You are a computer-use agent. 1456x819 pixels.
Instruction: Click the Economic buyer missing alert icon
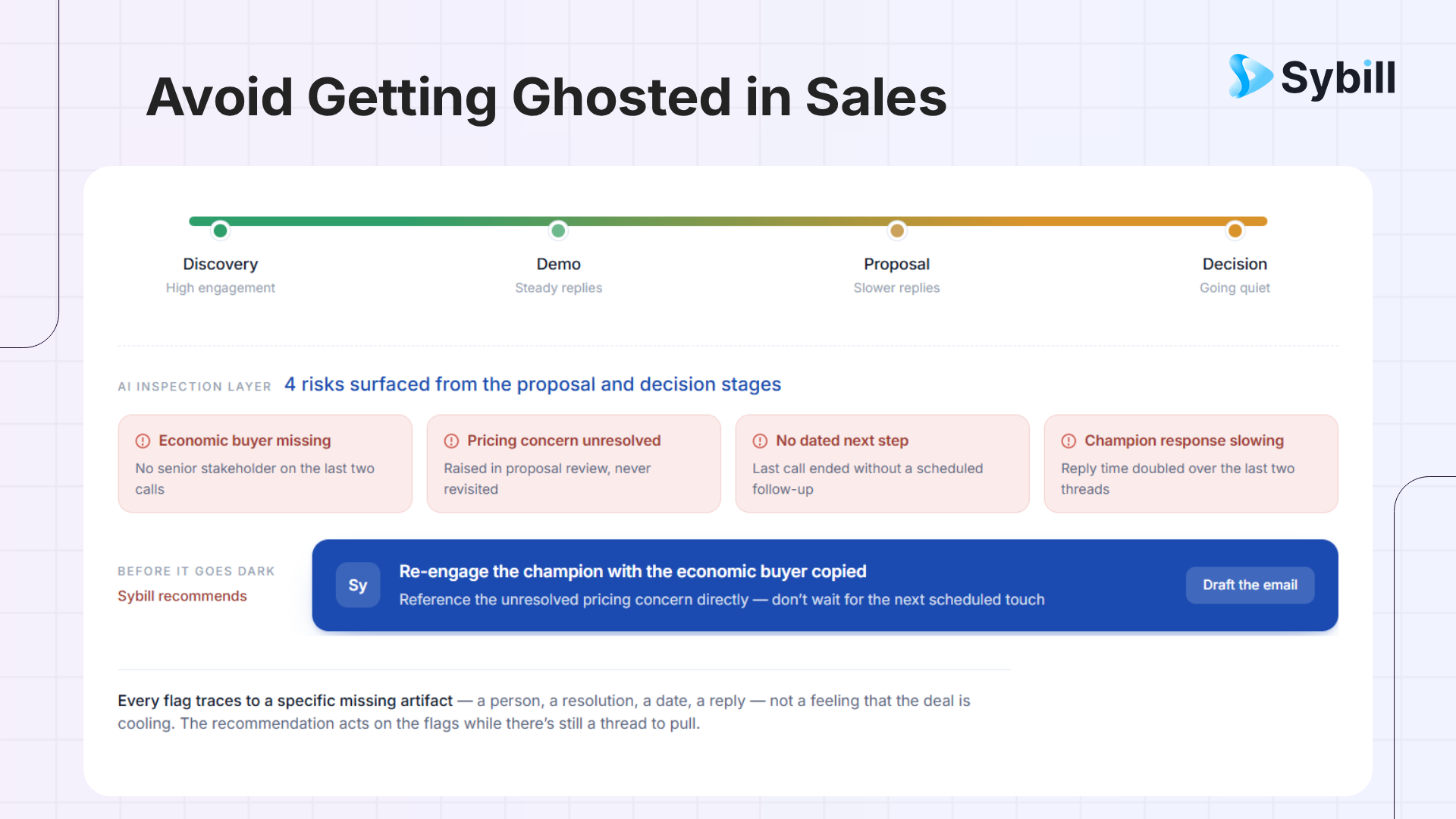point(143,441)
